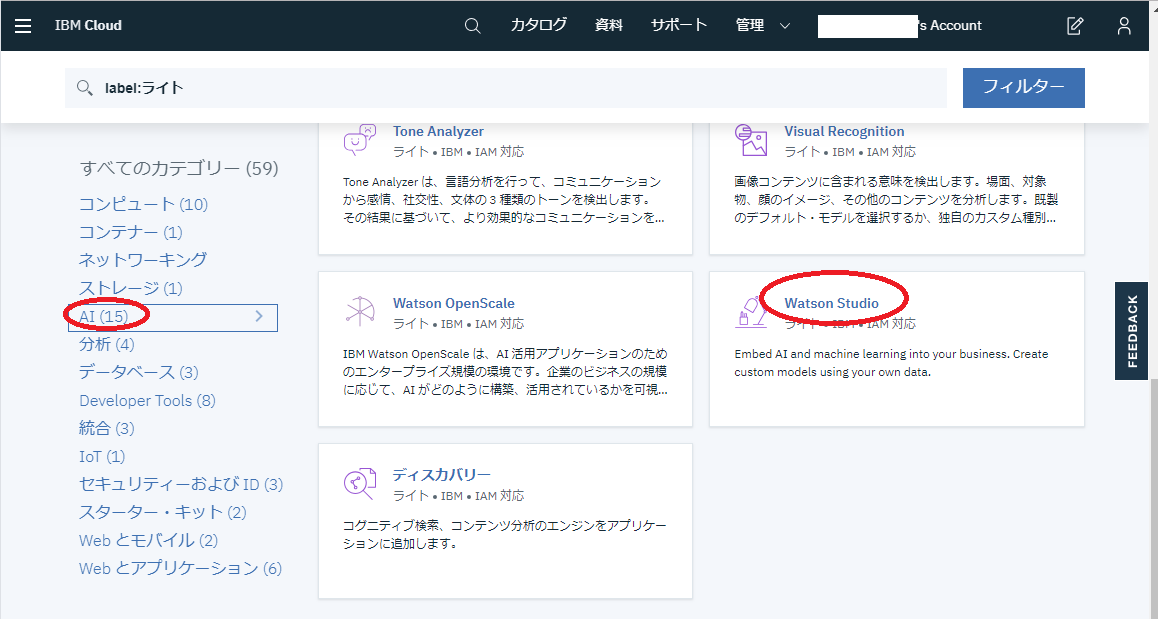This screenshot has height=619, width=1158.
Task: Select the ネットワーキング category
Action: [x=143, y=260]
